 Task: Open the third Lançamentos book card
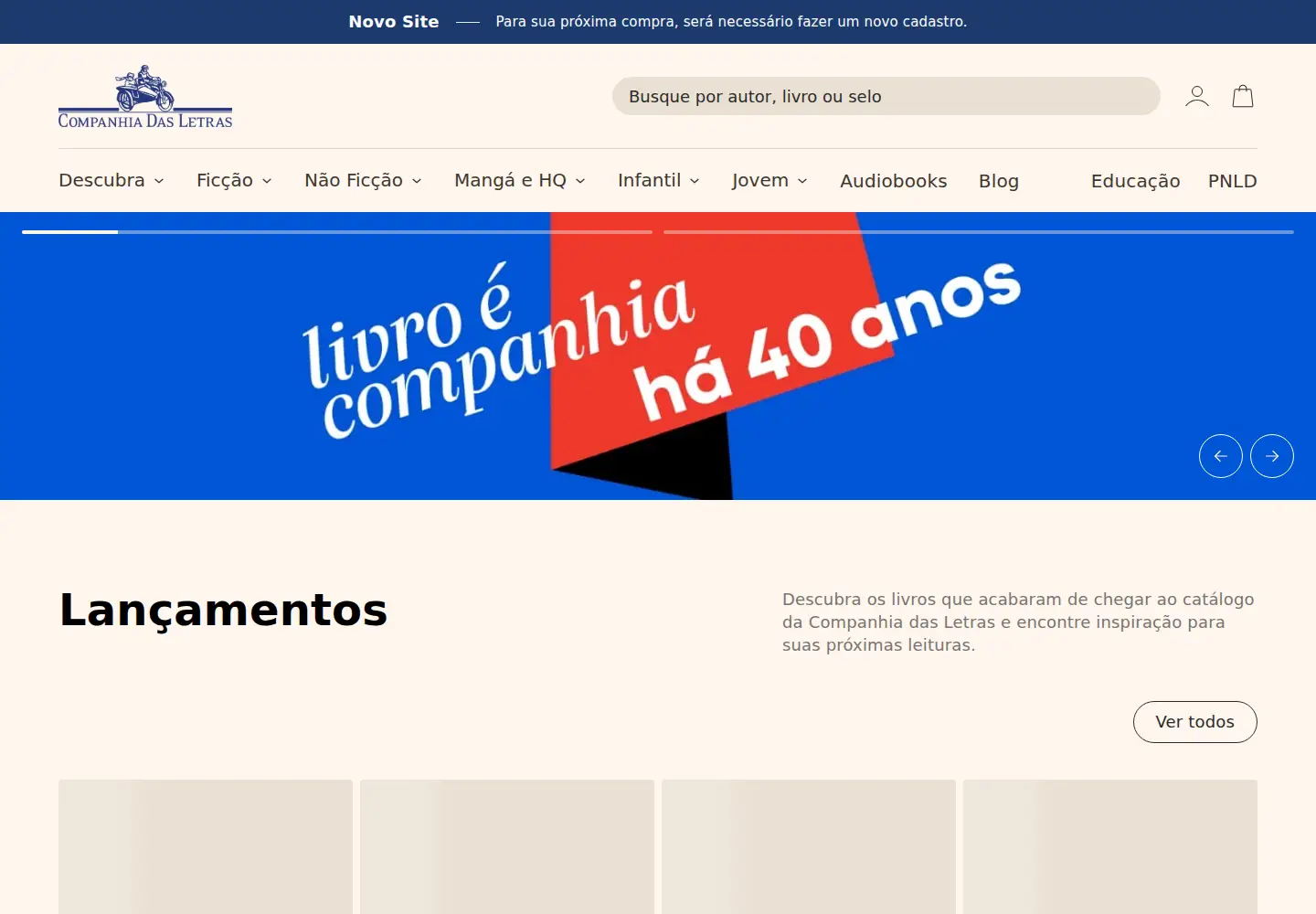[x=809, y=846]
